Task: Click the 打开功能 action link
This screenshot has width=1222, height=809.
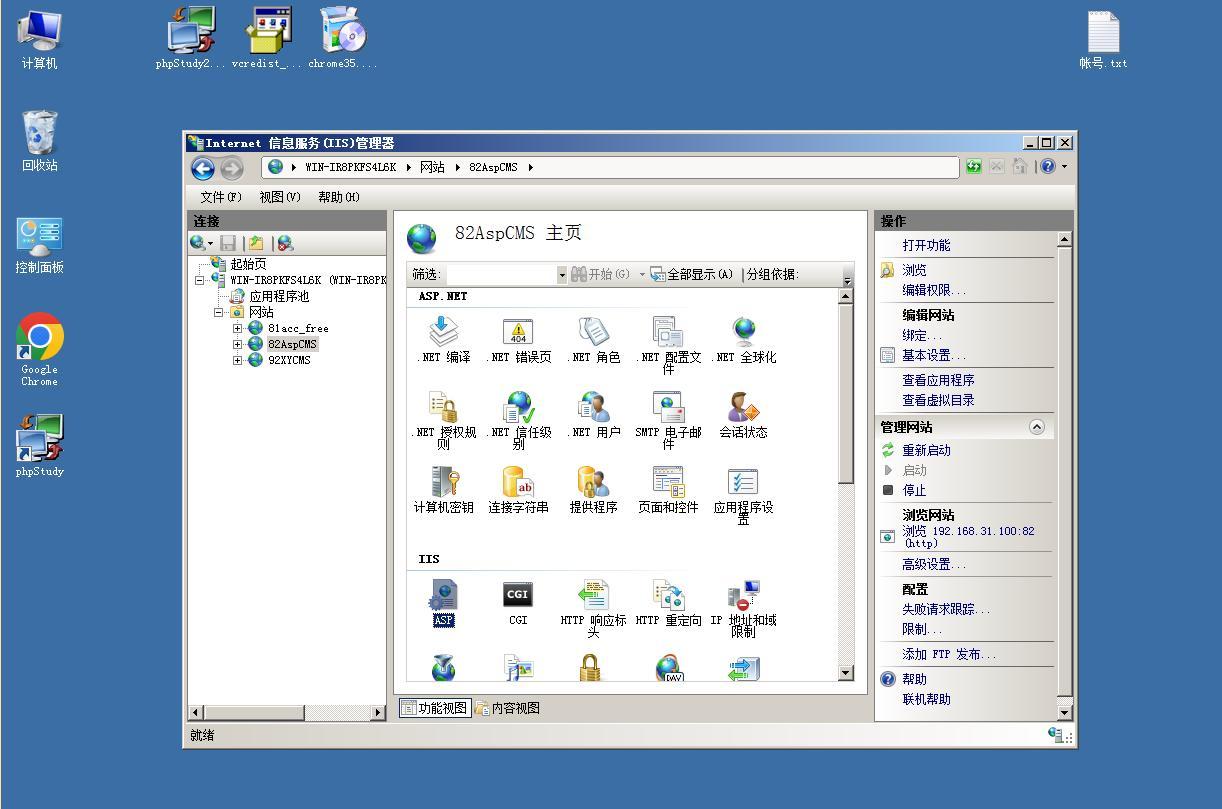Action: (x=926, y=245)
